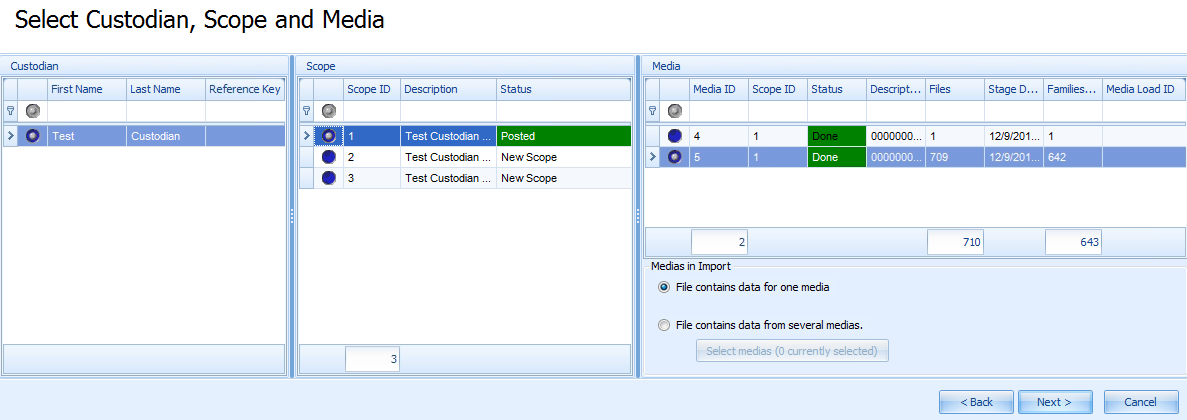Click the 'New Scope' status of scope 2

pyautogui.click(x=563, y=157)
